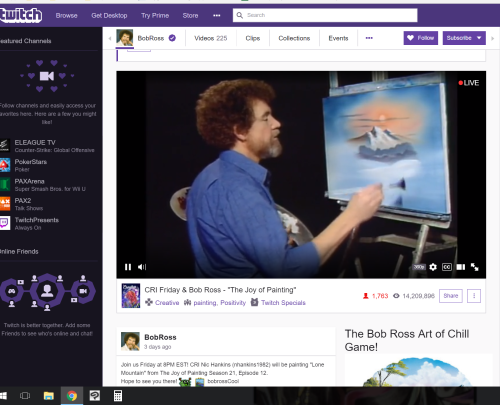This screenshot has height=405, width=500.
Task: Pause the live stream
Action: coord(128,267)
